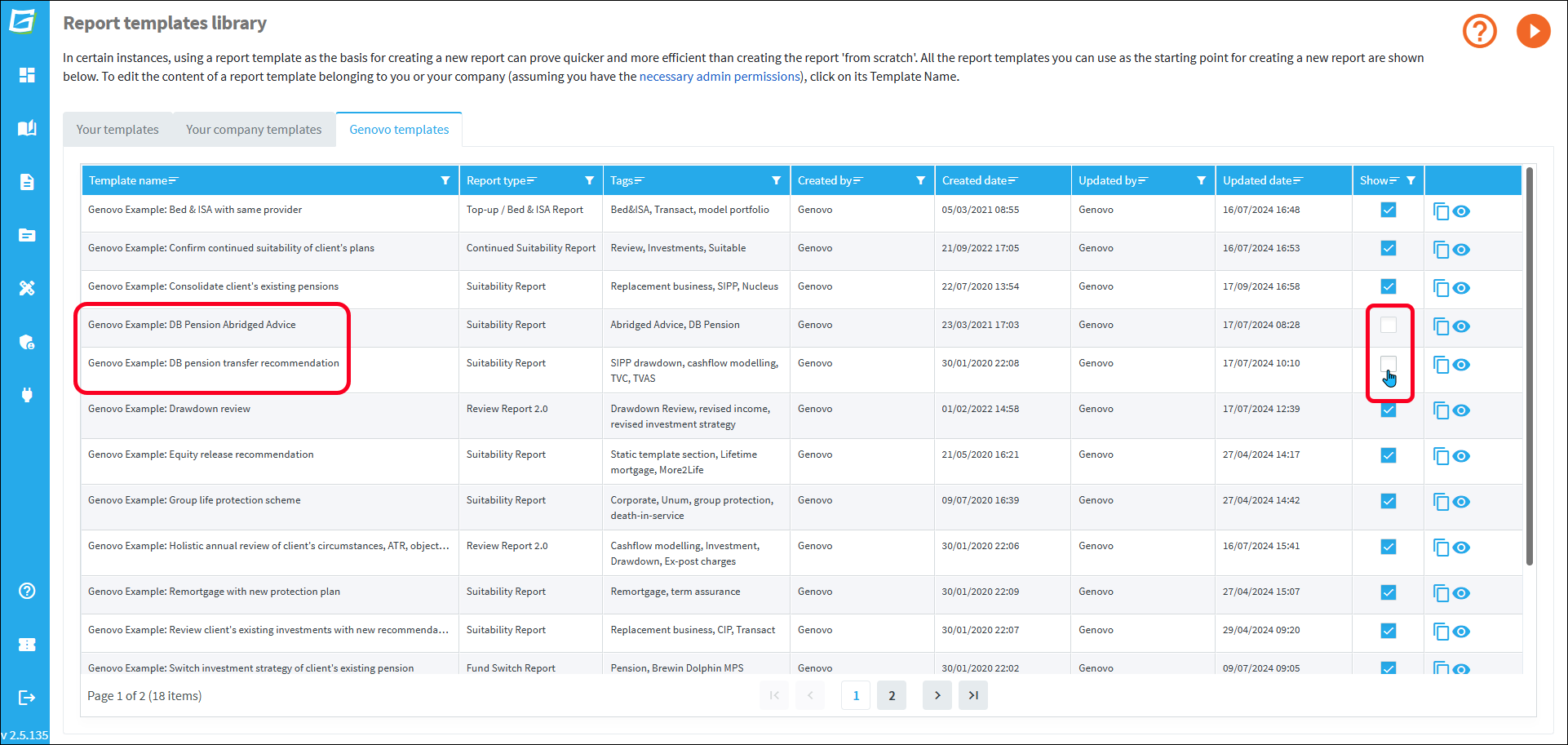Copy the Confirm continued suitability template
This screenshot has width=1568, height=745.
[1441, 250]
